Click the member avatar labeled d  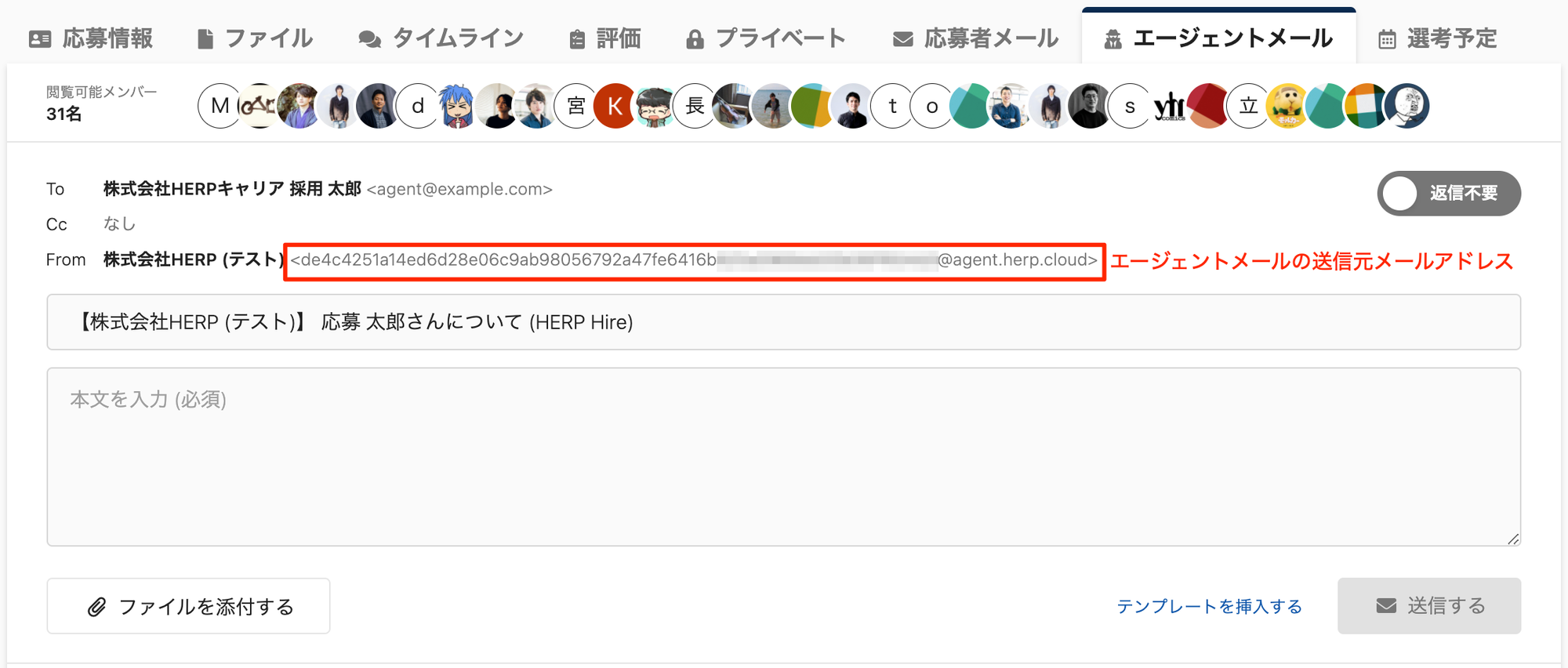(418, 106)
